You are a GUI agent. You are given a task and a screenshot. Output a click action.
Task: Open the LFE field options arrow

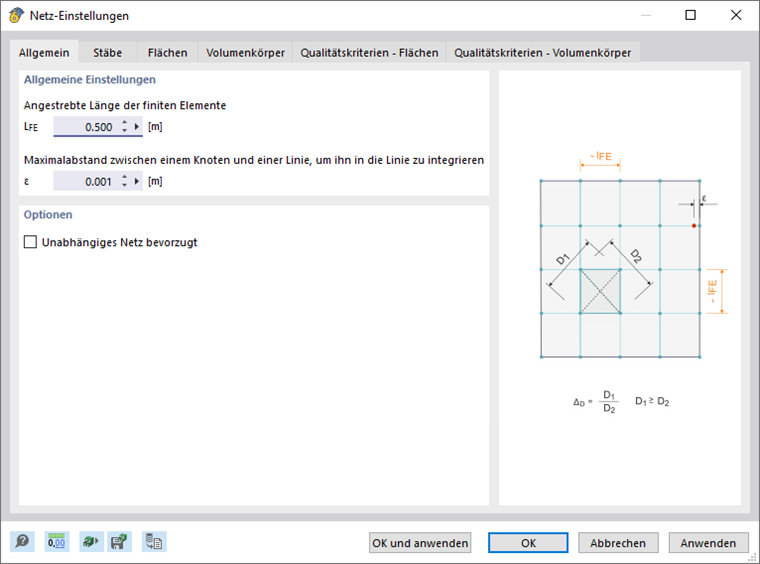137,126
